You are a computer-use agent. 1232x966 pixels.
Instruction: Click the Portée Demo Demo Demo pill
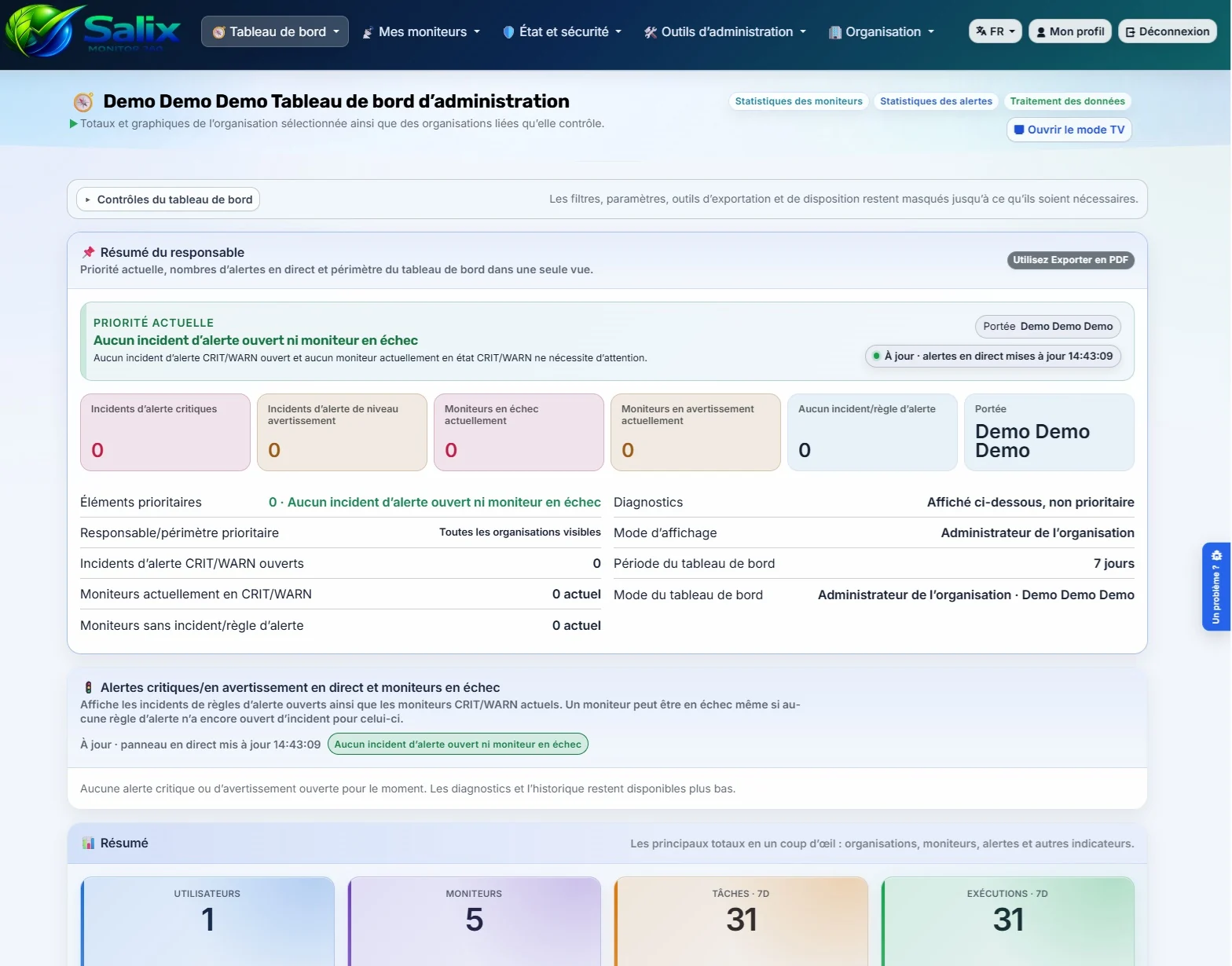(x=1048, y=327)
